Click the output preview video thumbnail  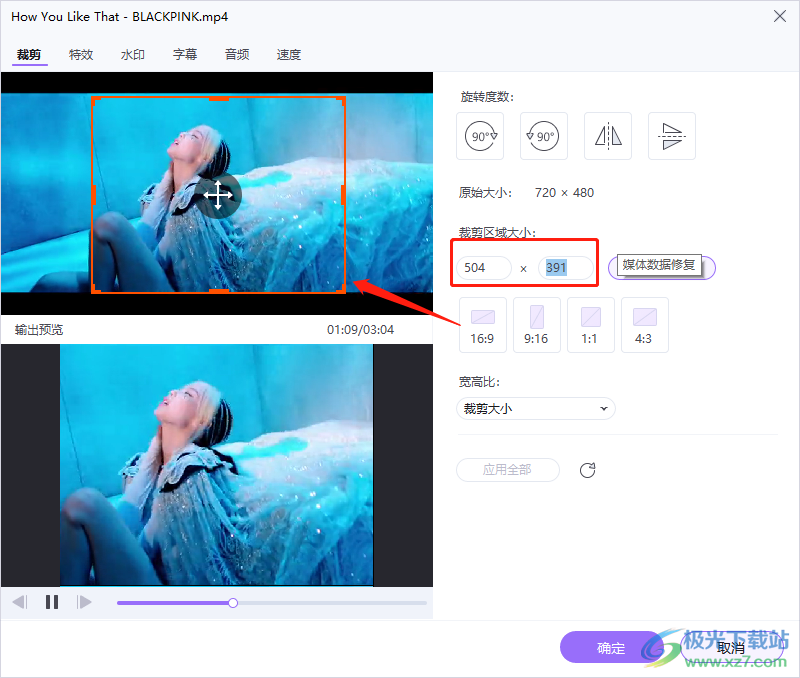(217, 465)
